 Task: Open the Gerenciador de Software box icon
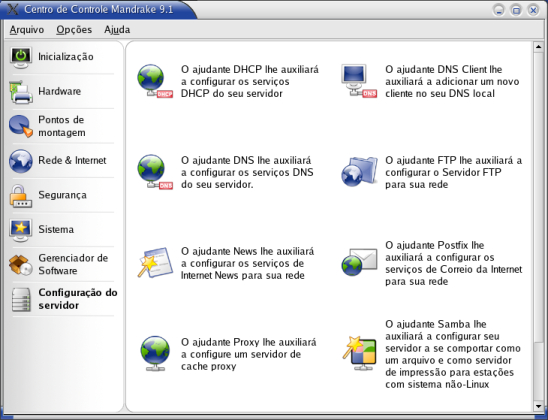pyautogui.click(x=21, y=265)
